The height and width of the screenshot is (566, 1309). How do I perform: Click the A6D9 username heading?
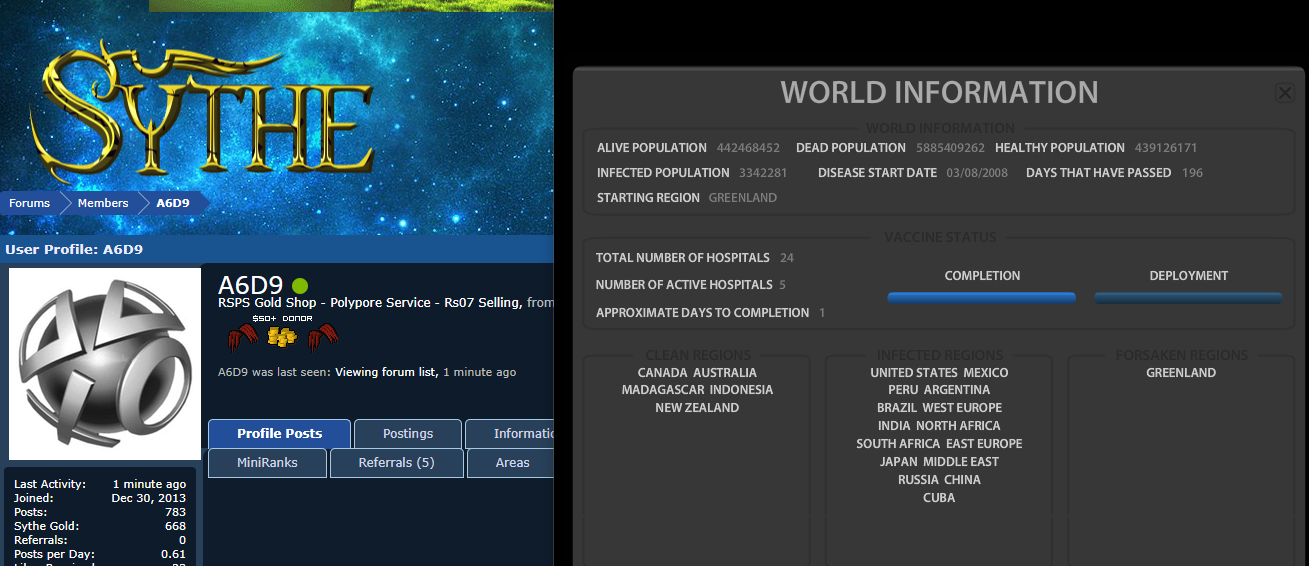[x=250, y=285]
